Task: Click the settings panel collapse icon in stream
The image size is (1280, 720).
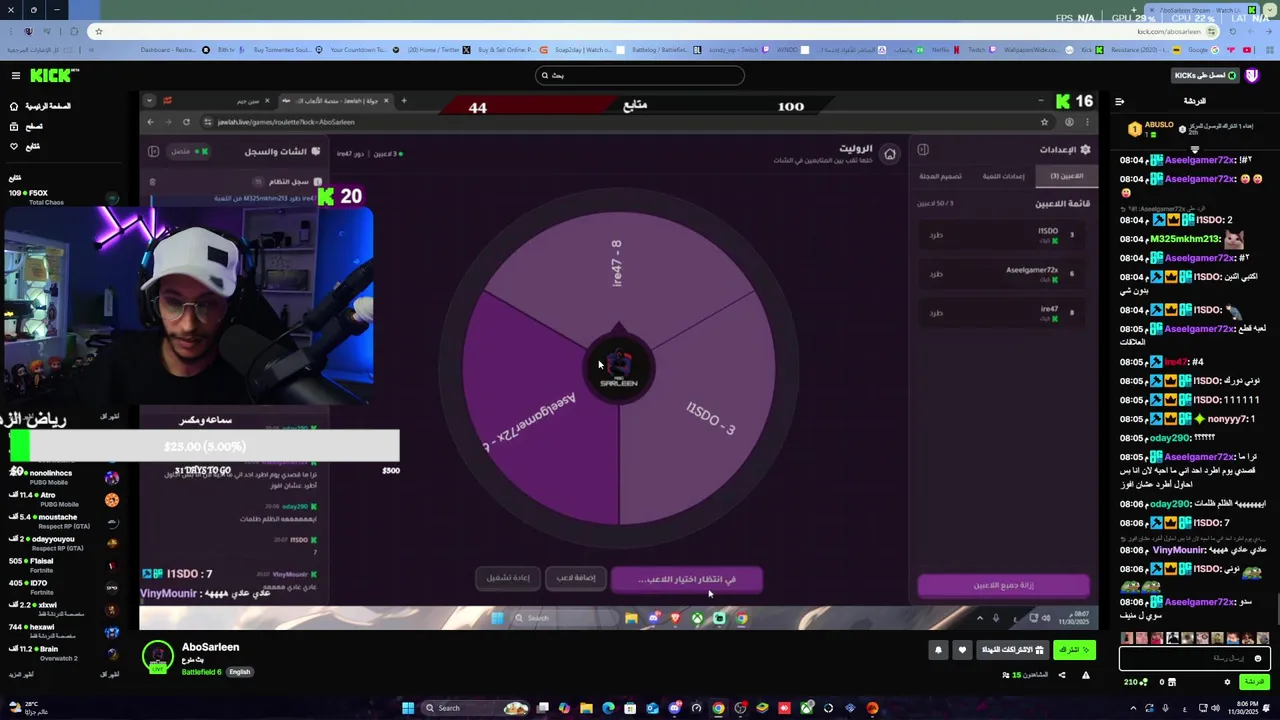Action: [x=923, y=150]
